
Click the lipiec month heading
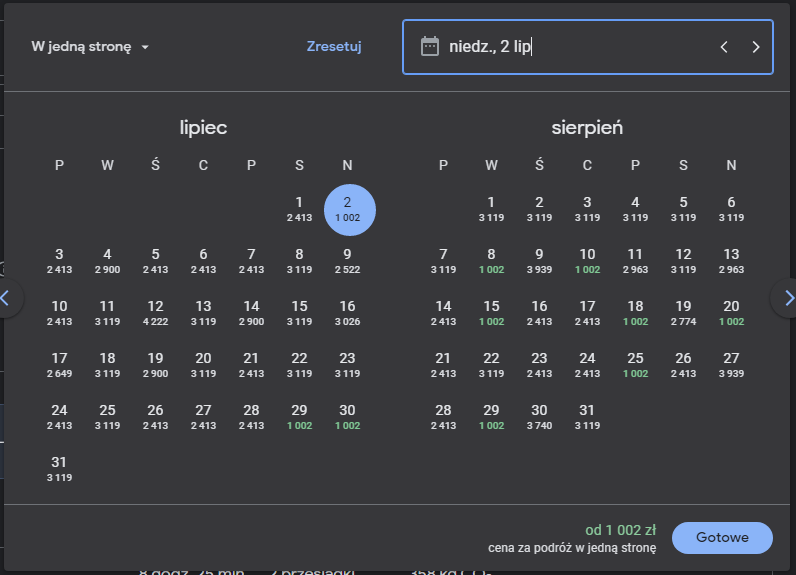coord(203,128)
